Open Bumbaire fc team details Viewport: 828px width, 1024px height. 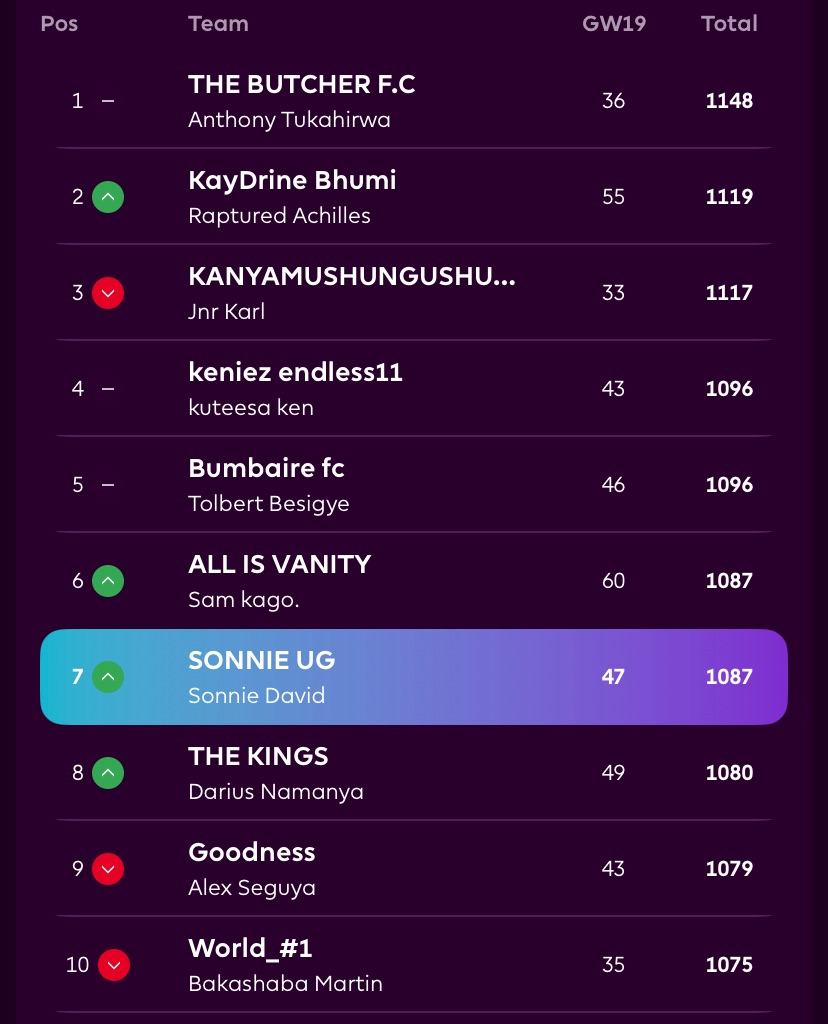(x=266, y=469)
